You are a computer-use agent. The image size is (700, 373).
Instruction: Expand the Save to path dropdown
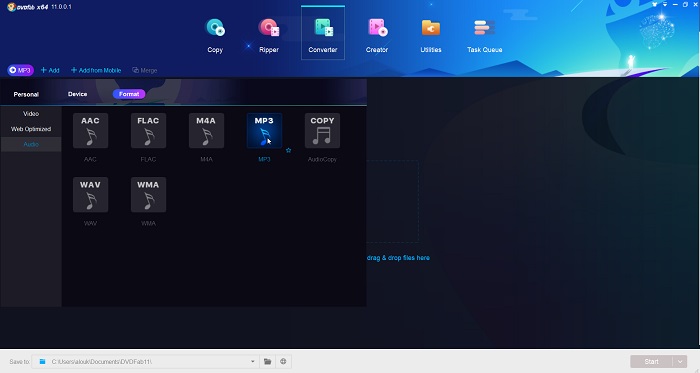(253, 361)
